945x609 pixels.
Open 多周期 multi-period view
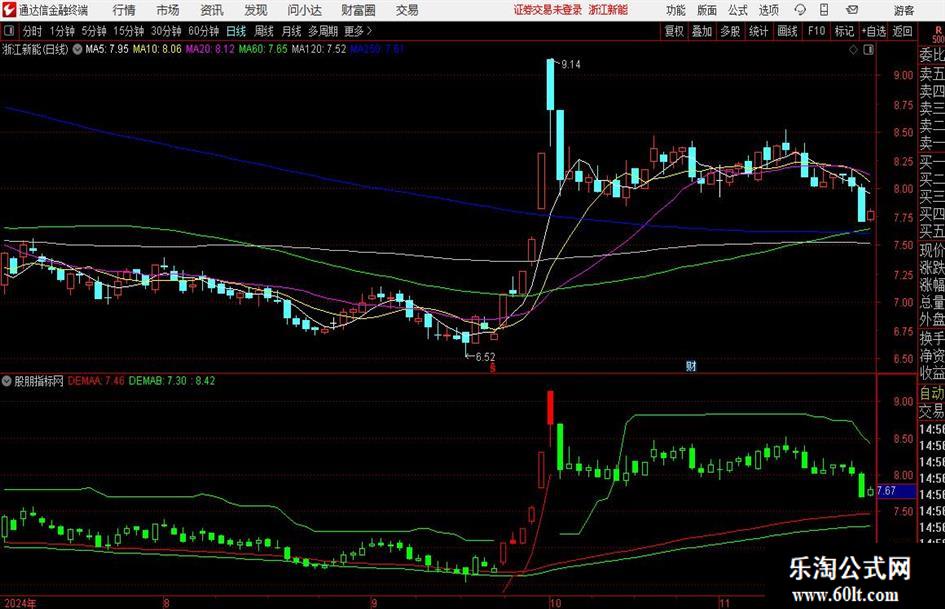point(323,31)
